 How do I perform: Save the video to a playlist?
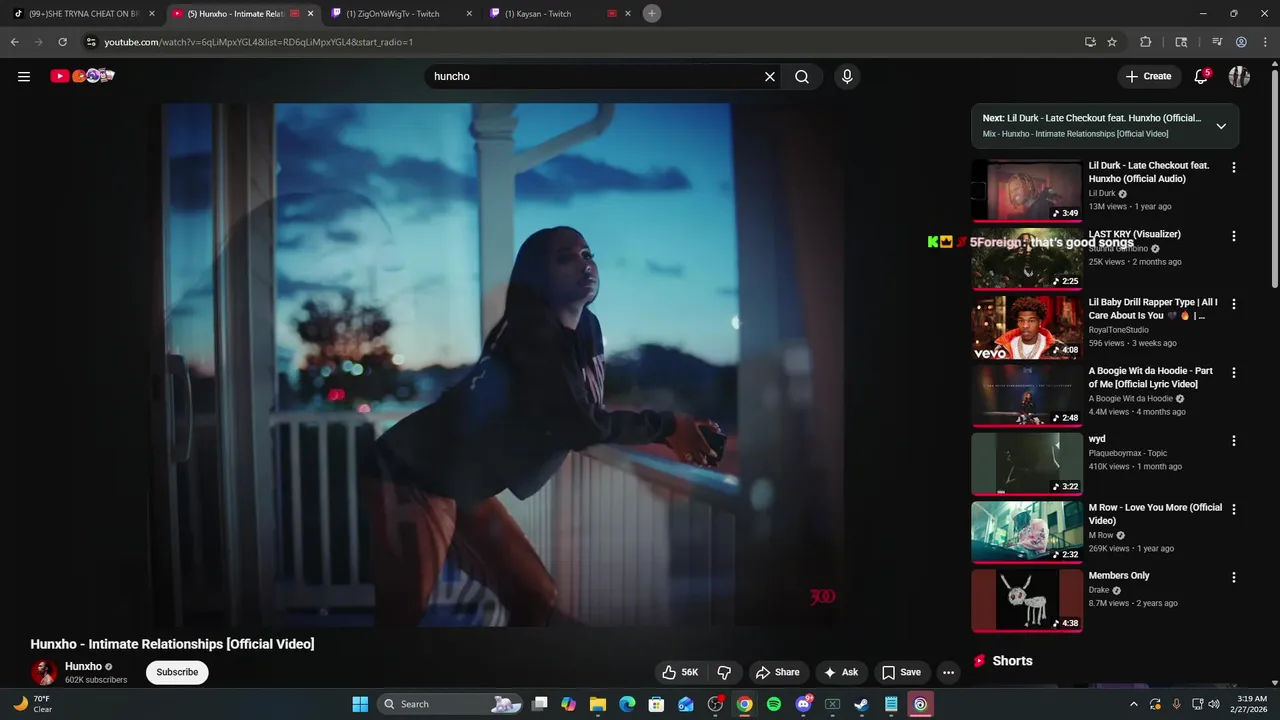tap(900, 672)
